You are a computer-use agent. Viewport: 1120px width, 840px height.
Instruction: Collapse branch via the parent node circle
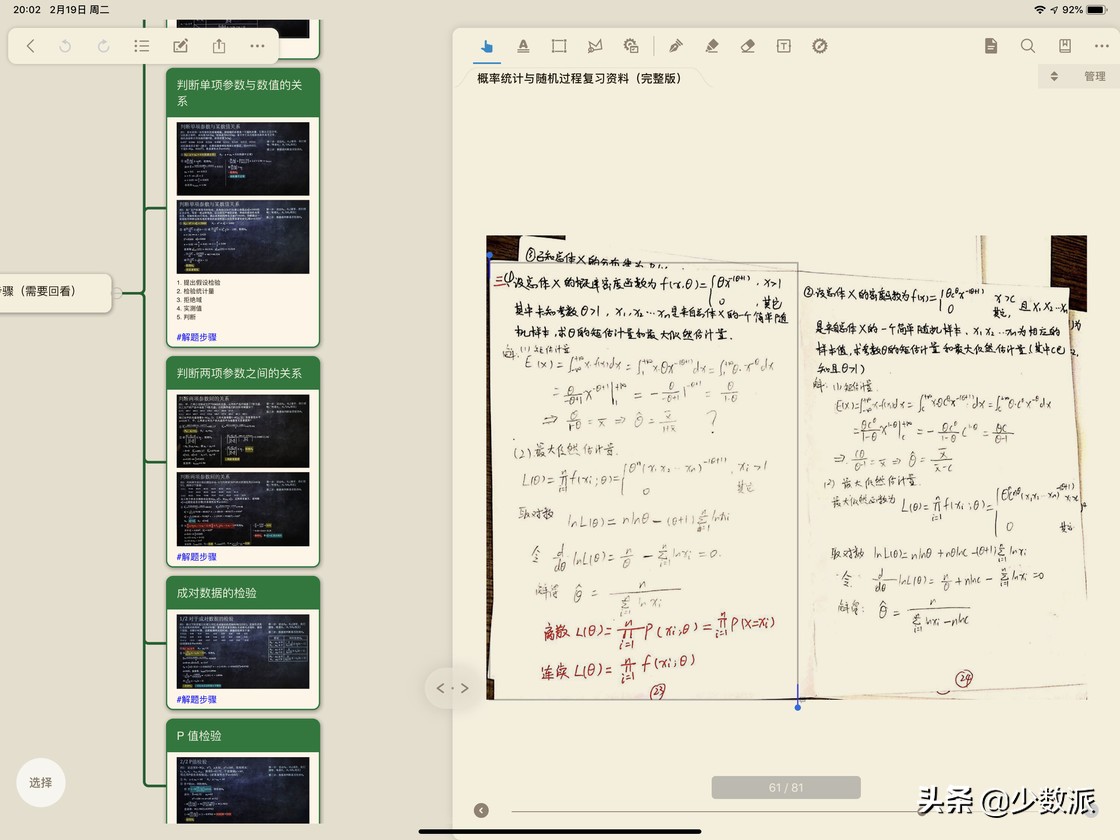[x=116, y=292]
